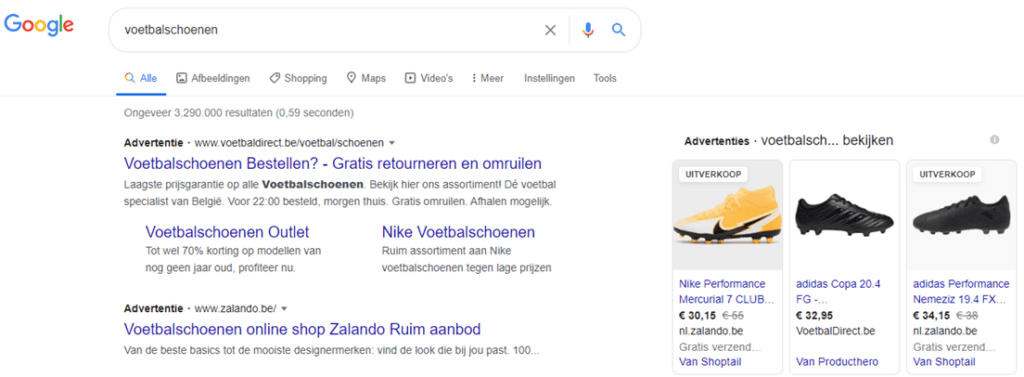The width and height of the screenshot is (1024, 377).
Task: Open Voetbalschoenen Bestellen ad headline link
Action: click(x=332, y=163)
